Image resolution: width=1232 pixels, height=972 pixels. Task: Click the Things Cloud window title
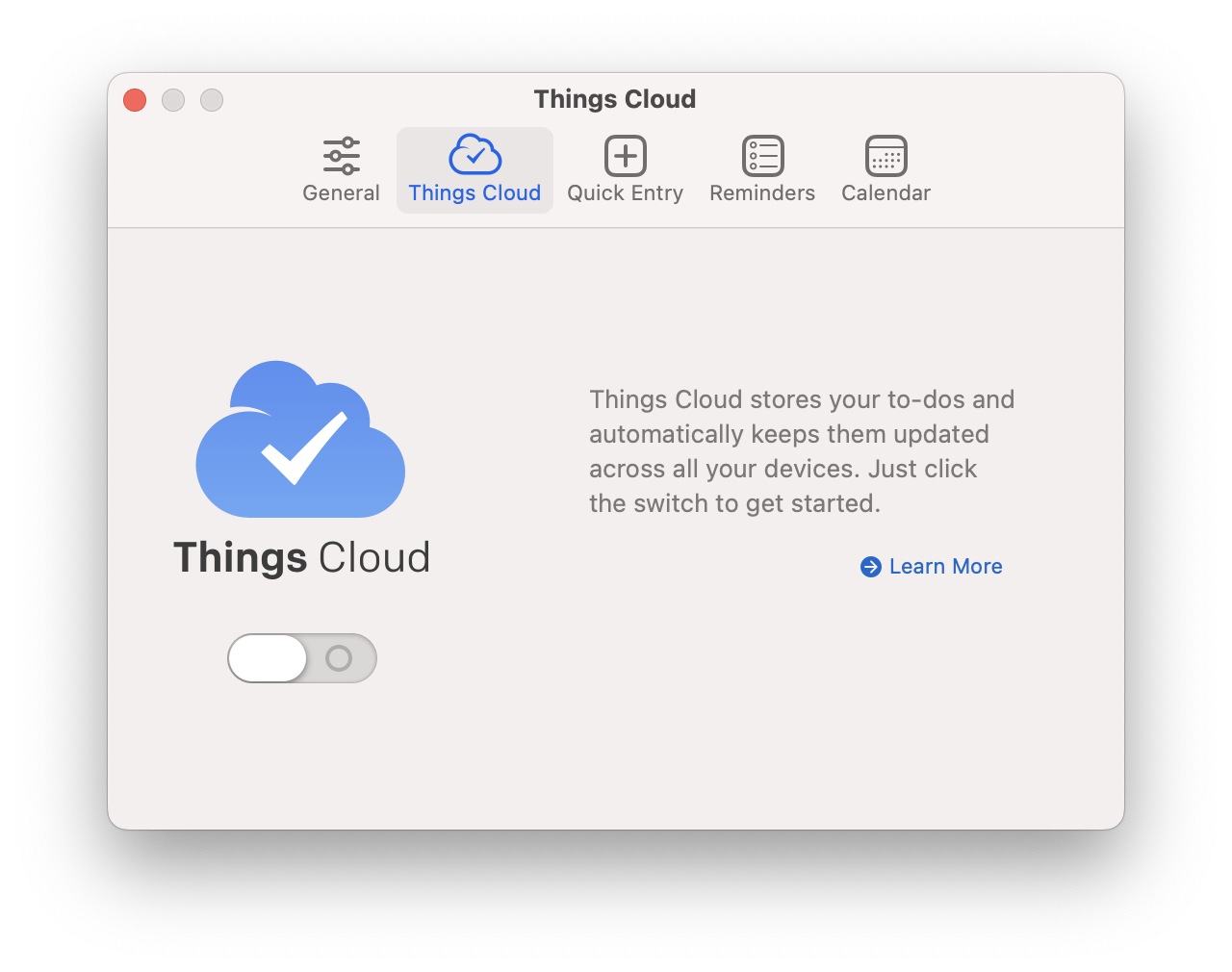point(615,99)
